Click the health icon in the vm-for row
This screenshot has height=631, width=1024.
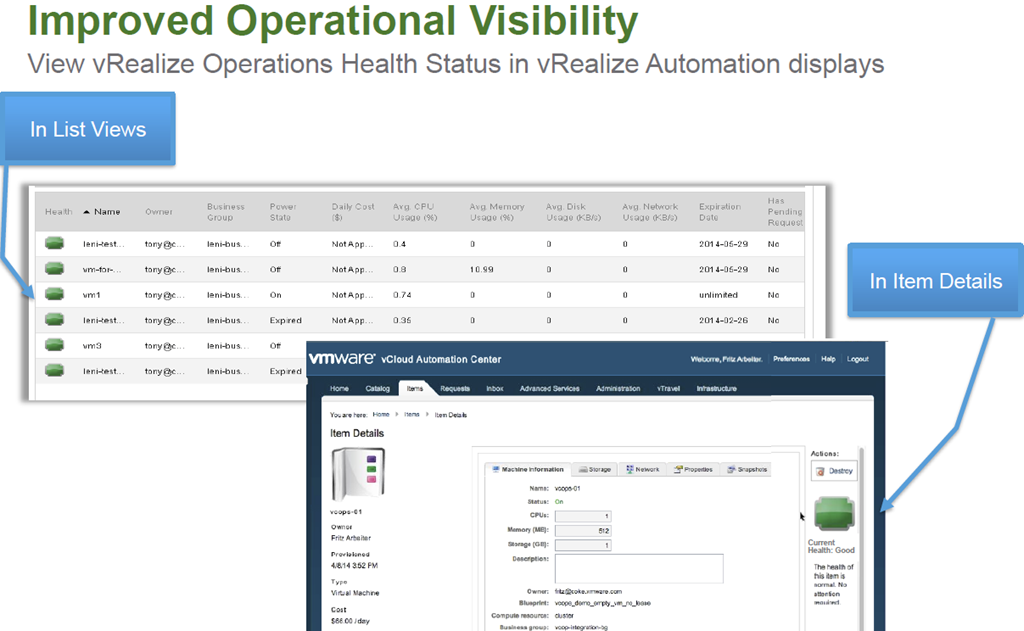click(55, 269)
